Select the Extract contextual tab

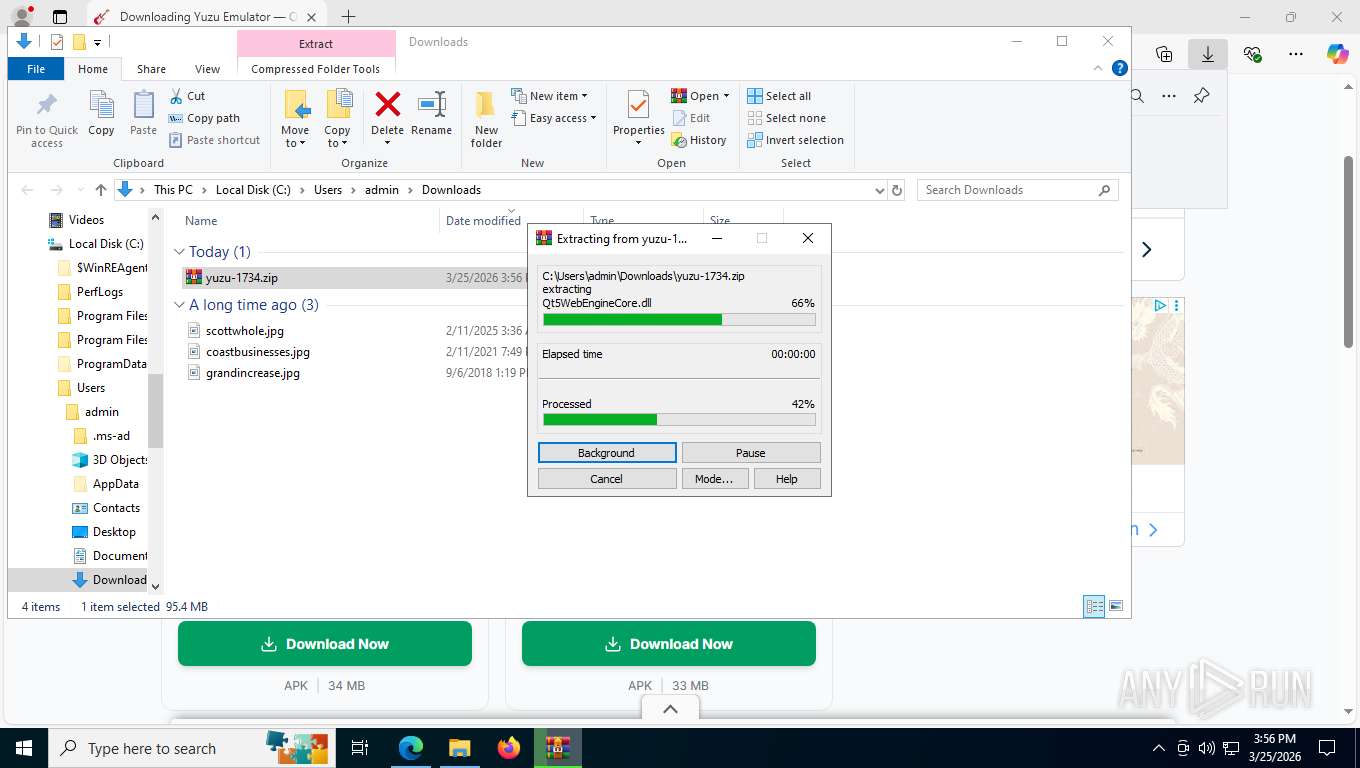316,43
